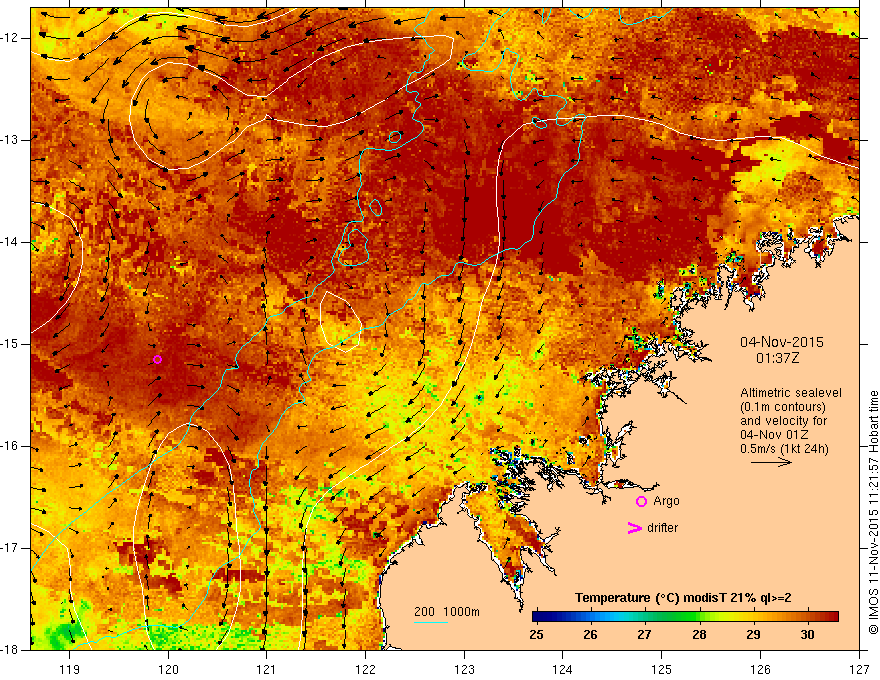Click the "Argo" legend label
This screenshot has height=680, width=880.
(666, 502)
